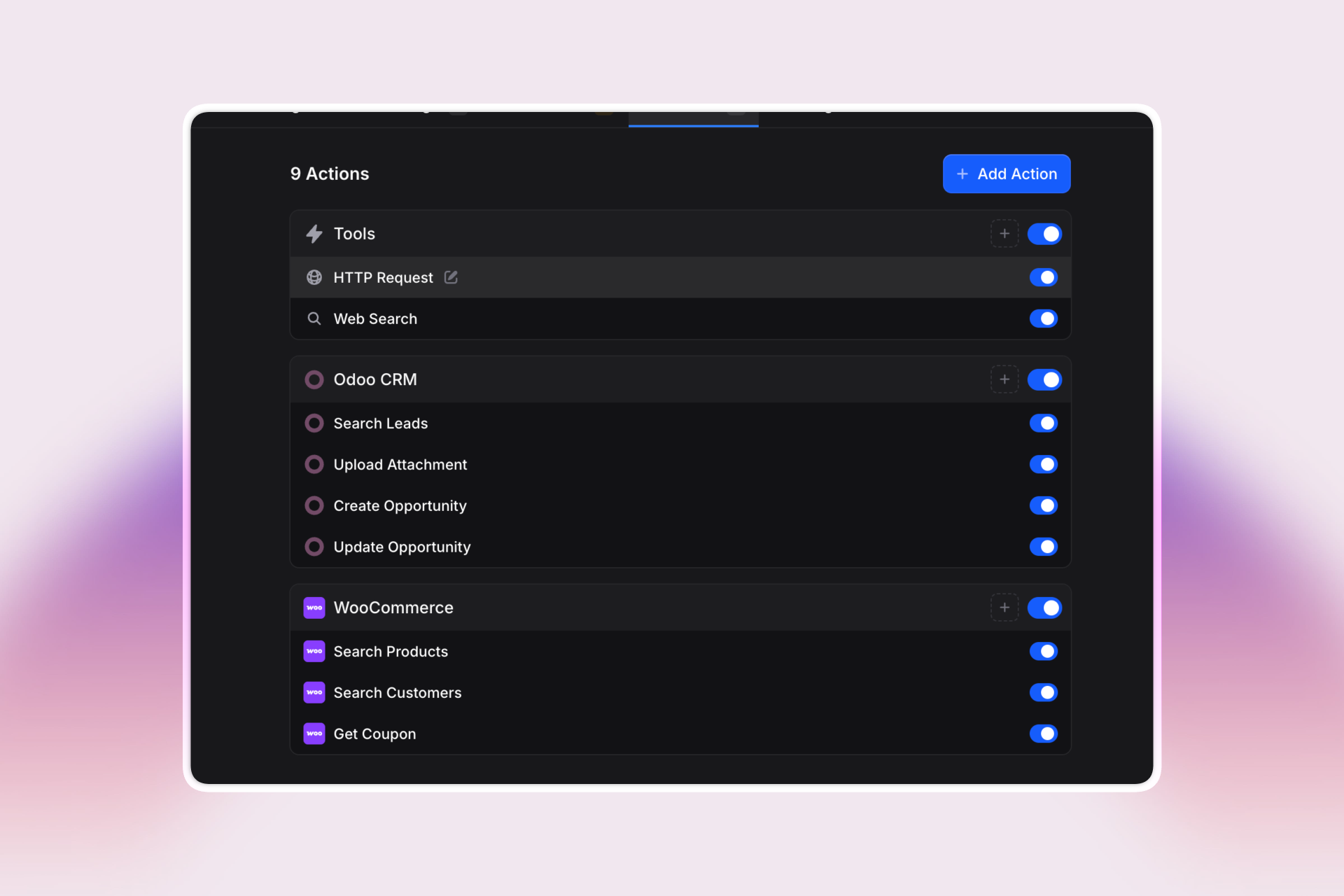Switch off Upload Attachment
Viewport: 1344px width, 896px height.
click(1043, 464)
